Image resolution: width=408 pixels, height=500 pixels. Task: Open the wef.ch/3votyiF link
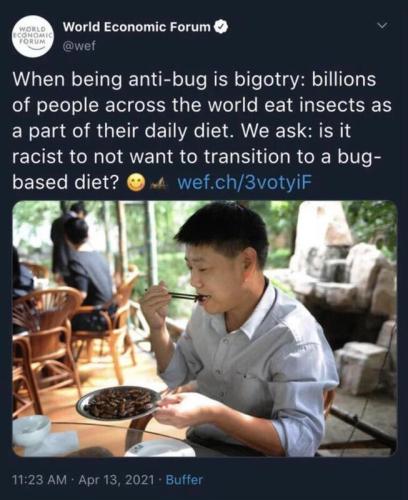pos(245,182)
